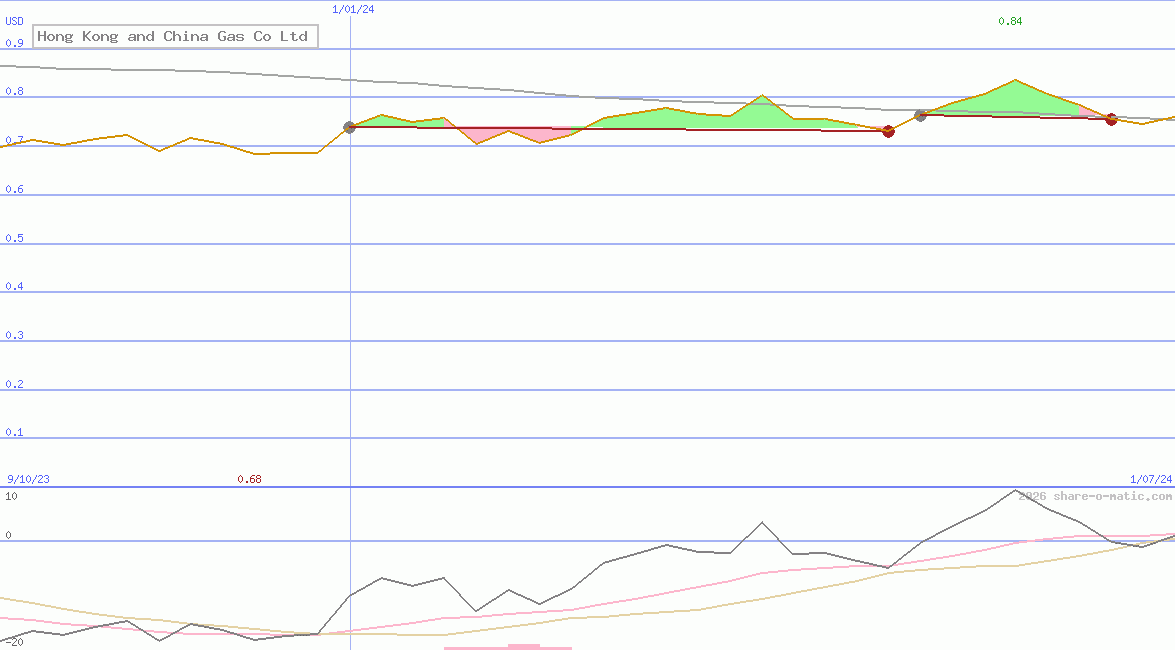The height and width of the screenshot is (650, 1175).
Task: Click the -20 label on the oscillator axis
Action: tap(14, 643)
